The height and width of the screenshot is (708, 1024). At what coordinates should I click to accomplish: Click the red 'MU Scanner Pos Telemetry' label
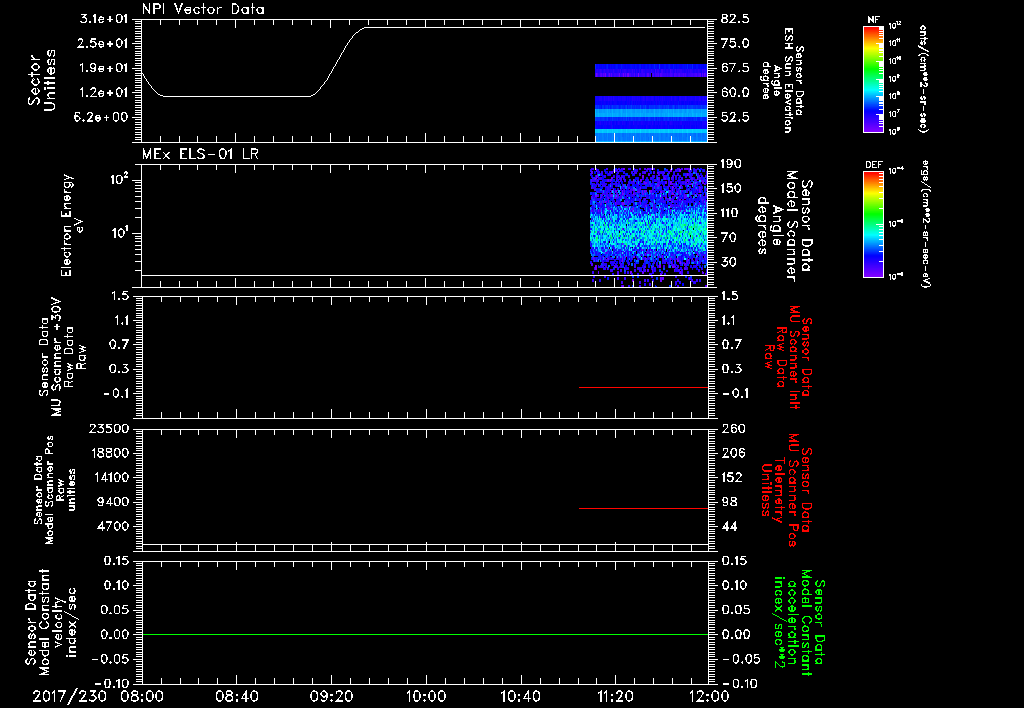click(787, 490)
